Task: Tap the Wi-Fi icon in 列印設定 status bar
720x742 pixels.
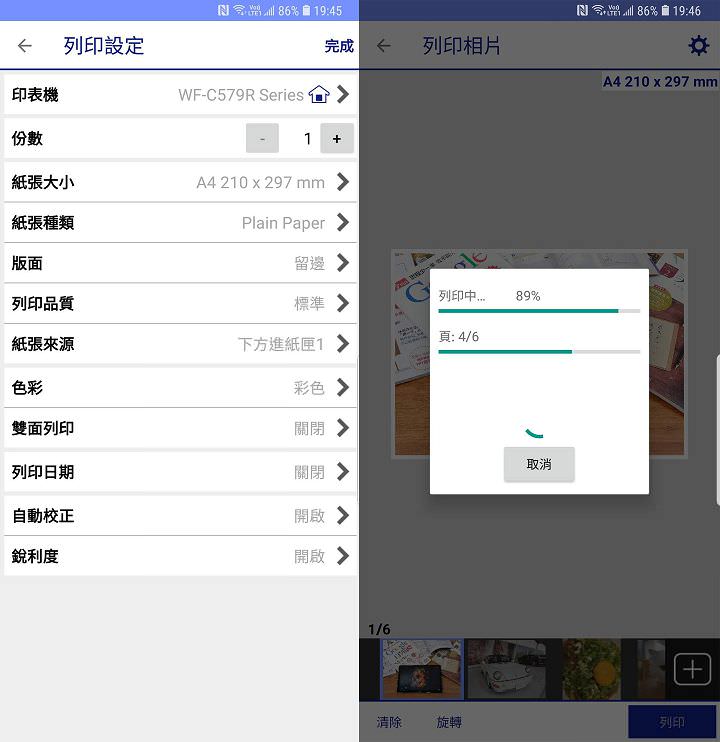Action: pyautogui.click(x=239, y=10)
